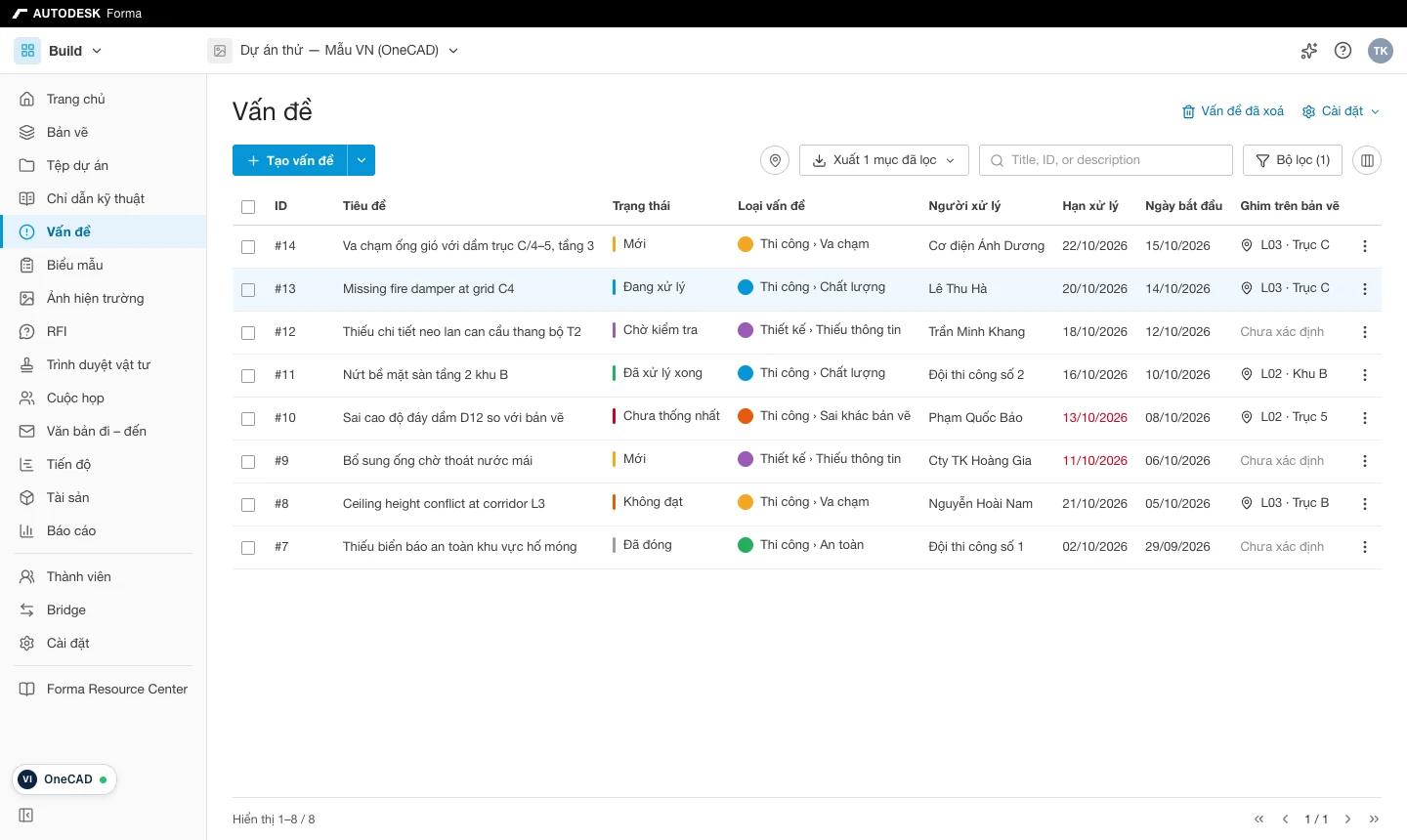This screenshot has height=840, width=1407.
Task: Open row actions for issue #7
Action: 1365,547
